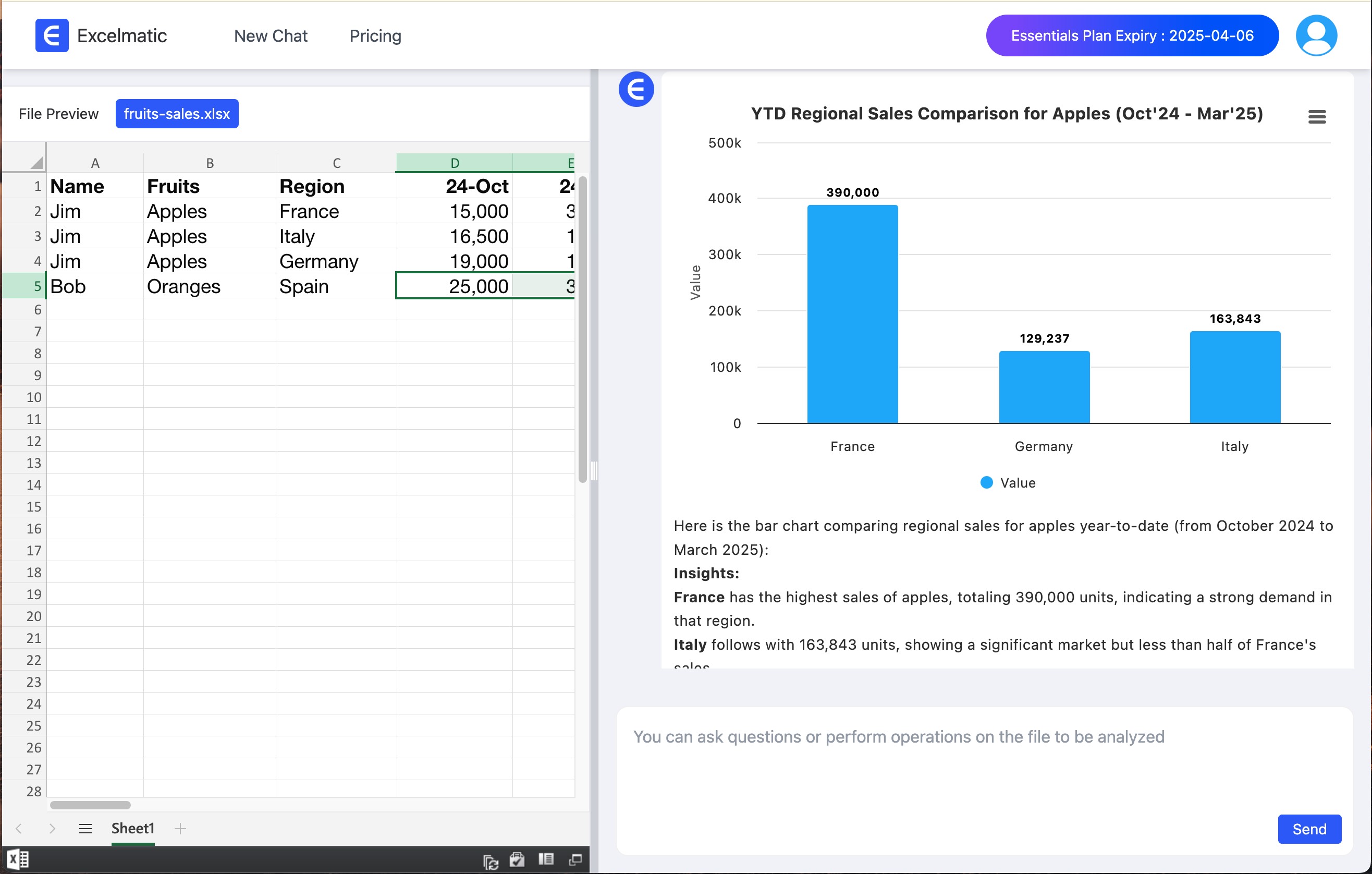
Task: Toggle the Value series legend item
Action: point(1008,483)
